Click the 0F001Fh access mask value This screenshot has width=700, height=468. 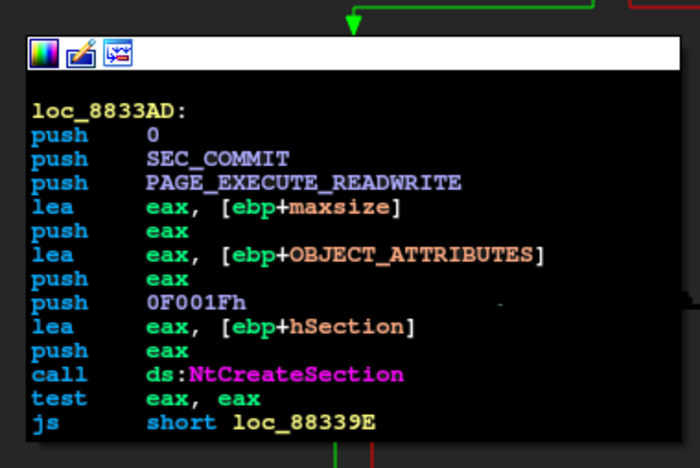[x=196, y=303]
